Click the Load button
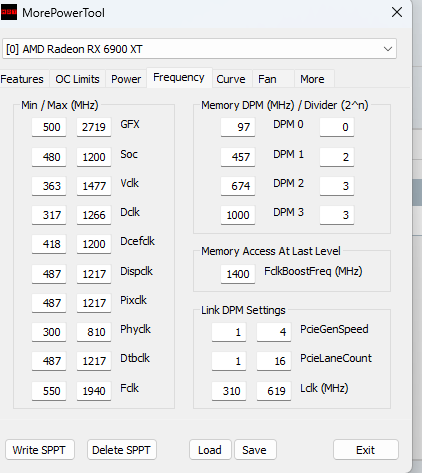Screen dimensions: 422x473 tap(210, 450)
